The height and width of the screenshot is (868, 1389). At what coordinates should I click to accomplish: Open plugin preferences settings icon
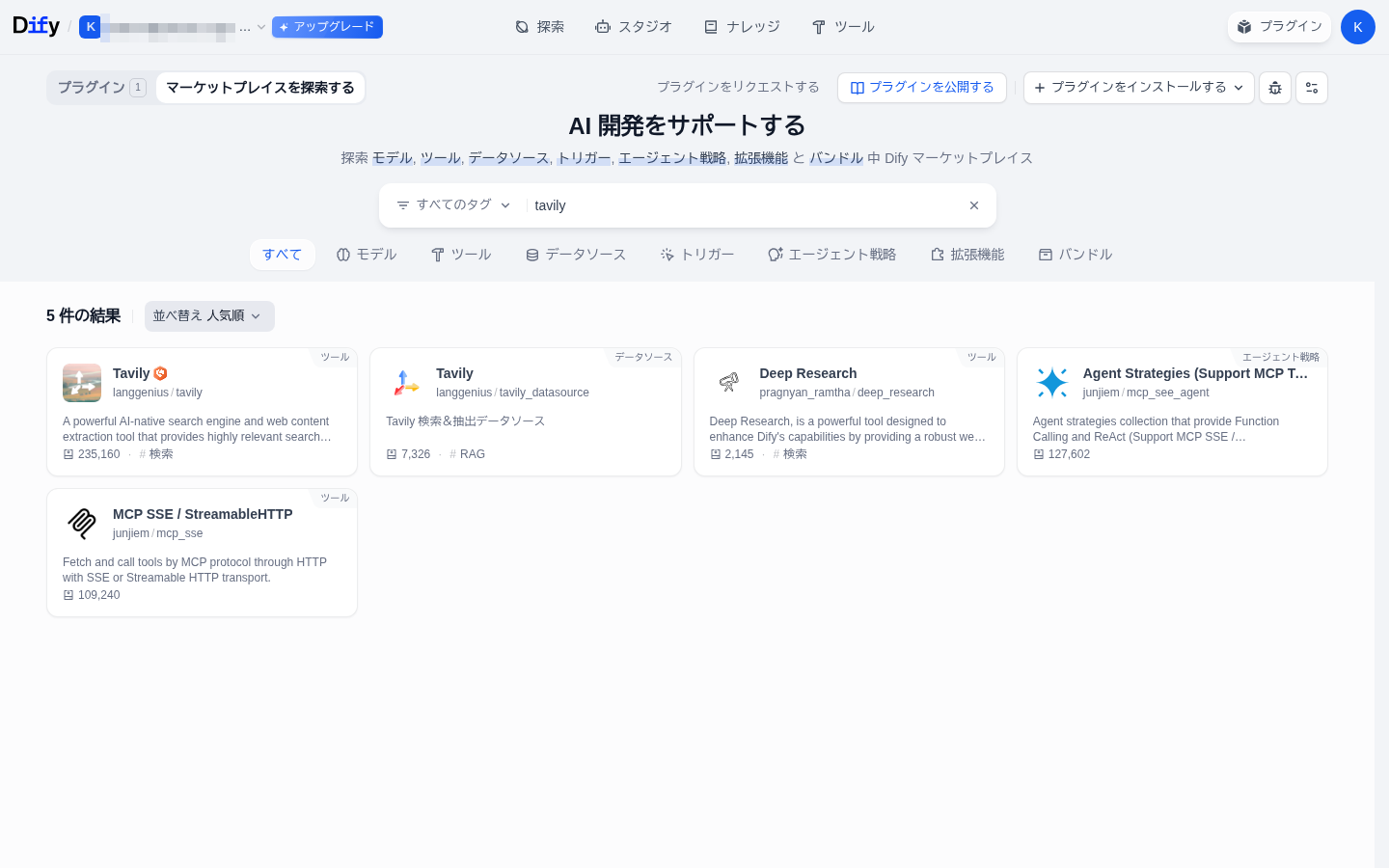point(1312,88)
